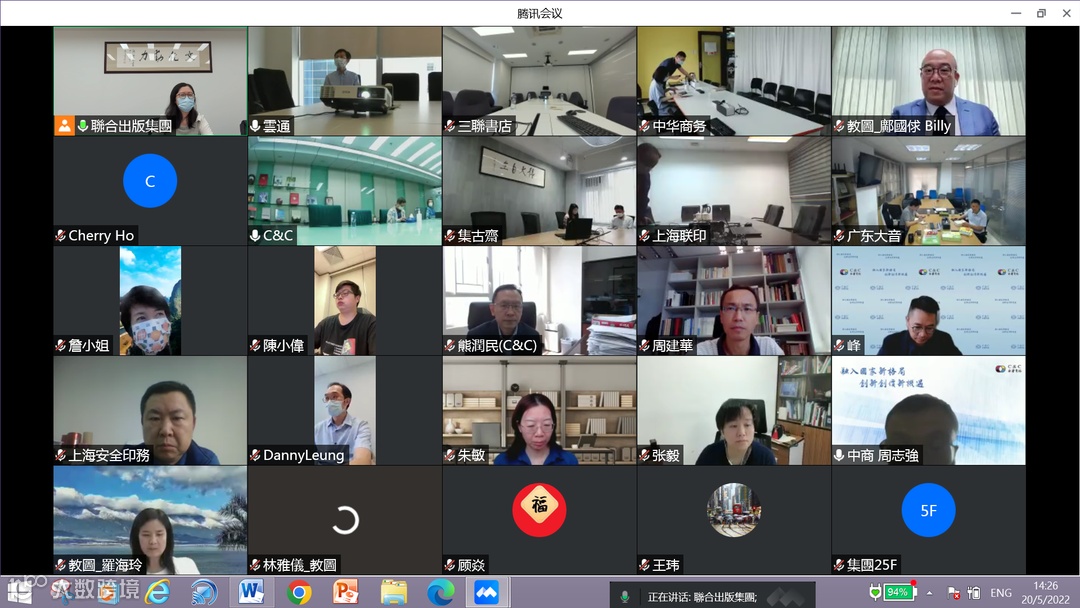This screenshot has height=608, width=1080.
Task: Click microphone icon beside C&C label
Action: 256,235
